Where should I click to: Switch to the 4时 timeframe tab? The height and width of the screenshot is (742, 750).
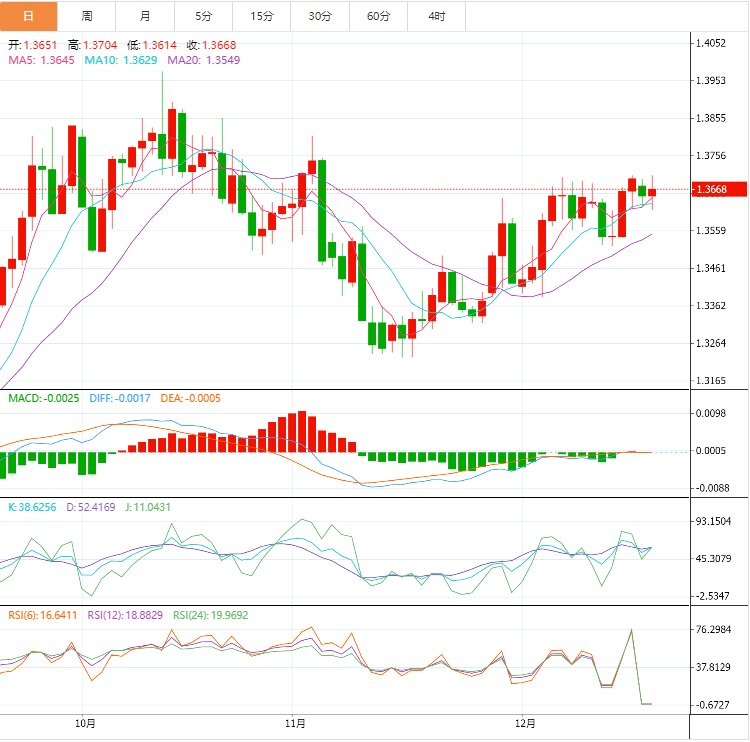(437, 16)
